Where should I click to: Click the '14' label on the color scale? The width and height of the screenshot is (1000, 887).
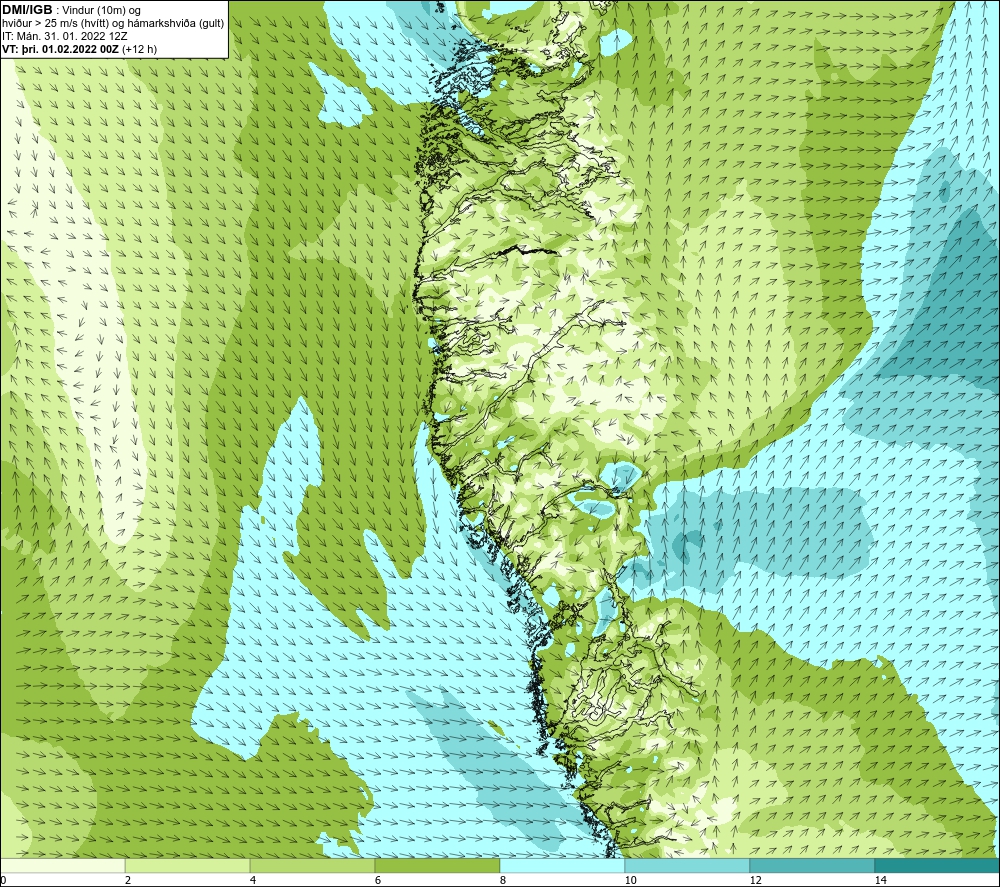click(881, 880)
